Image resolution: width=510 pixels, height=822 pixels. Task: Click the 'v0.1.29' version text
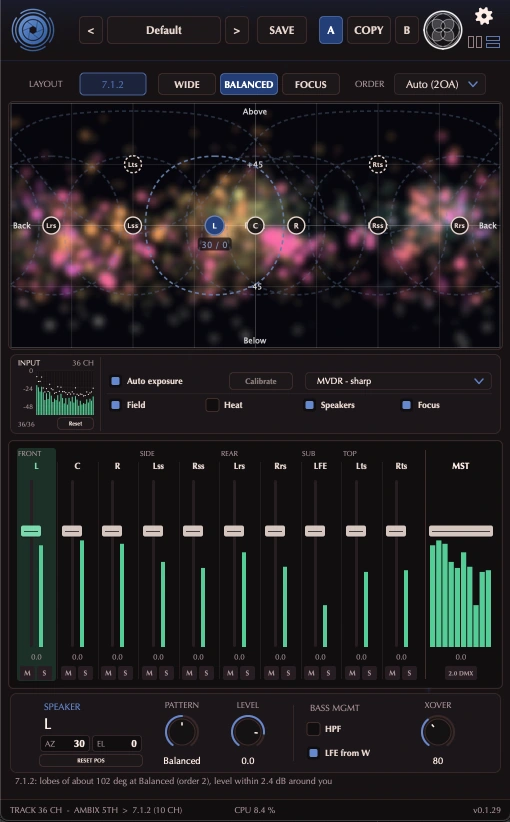(486, 810)
